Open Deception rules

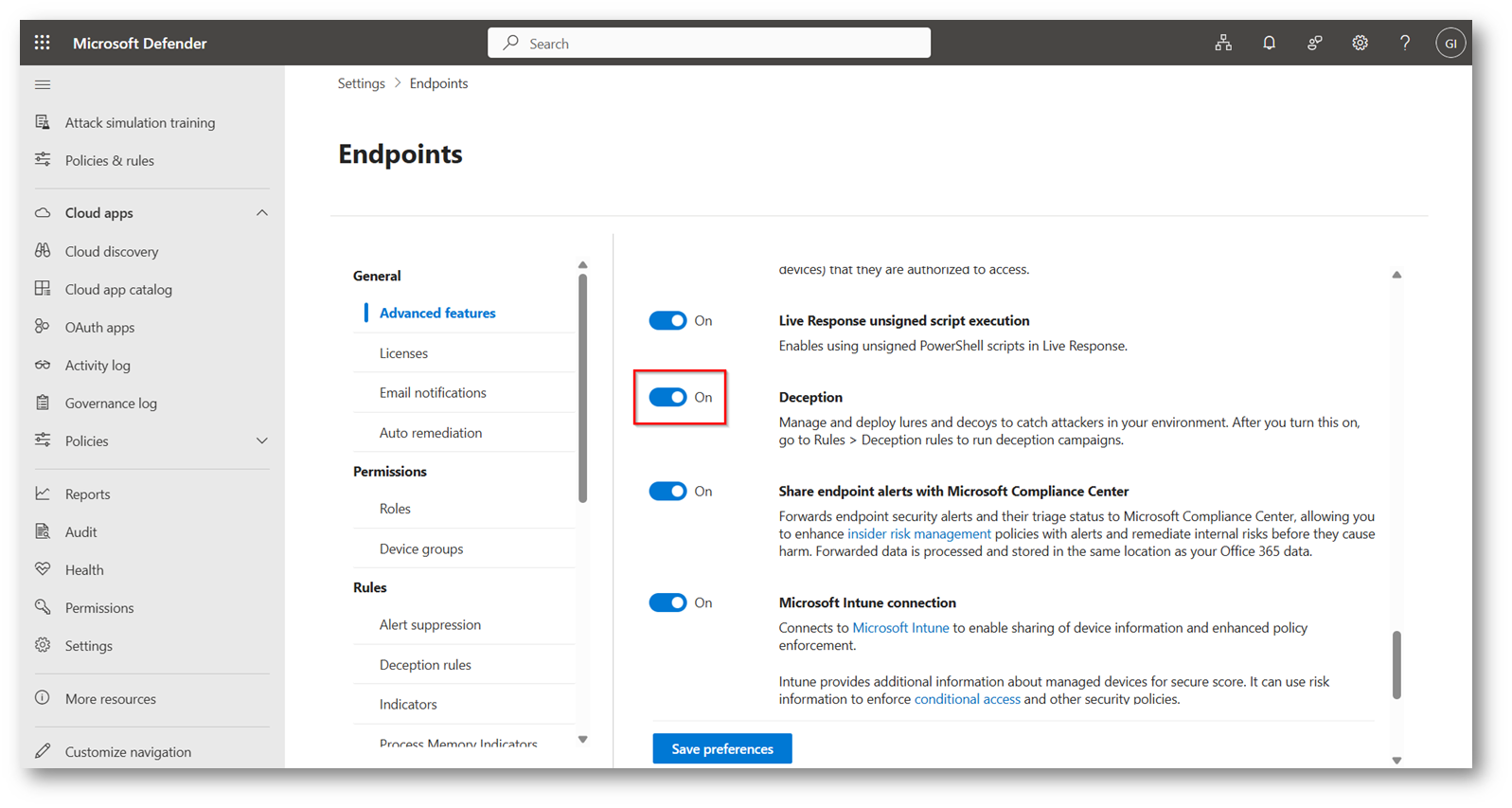[425, 665]
